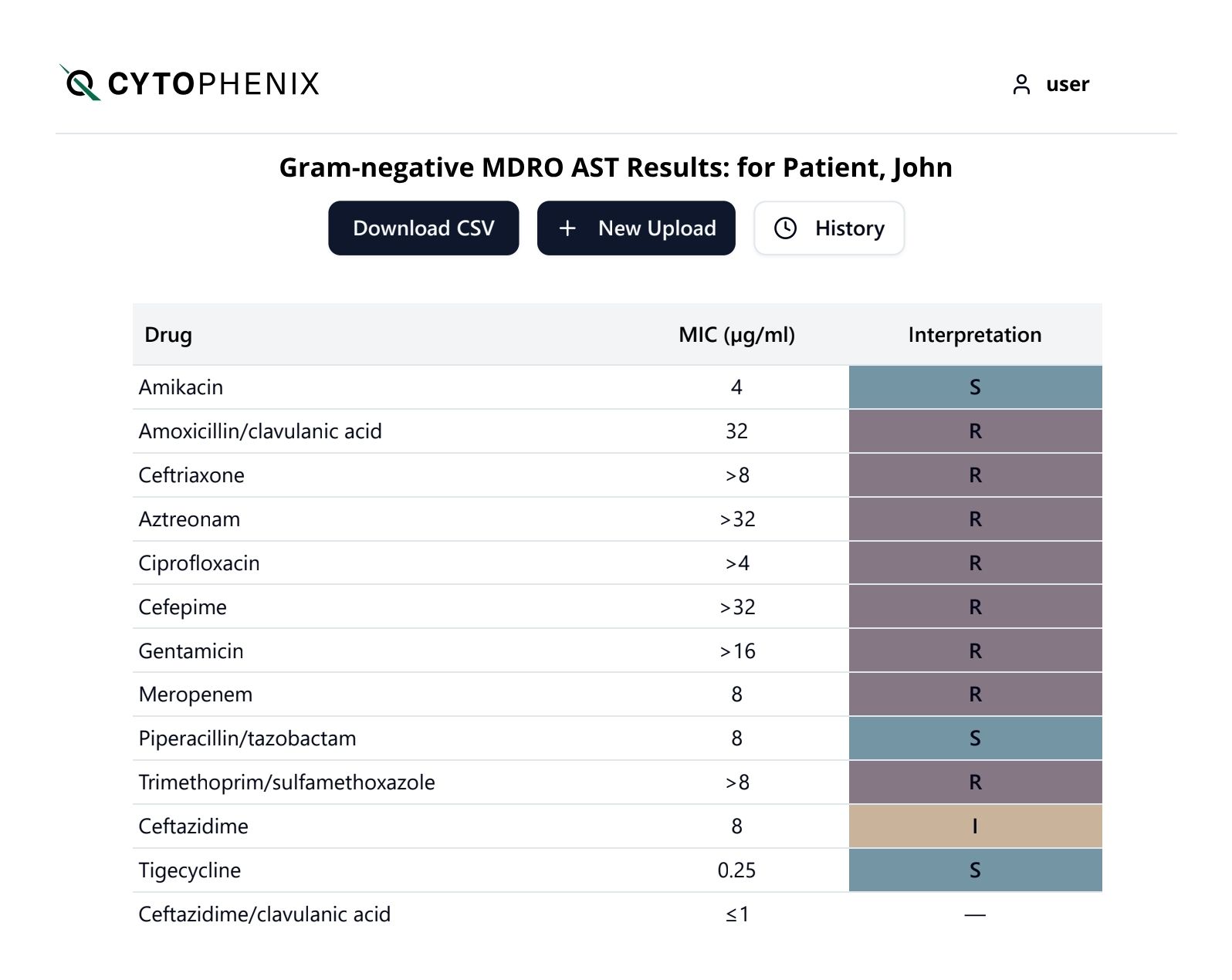Click the R badge for Meropenem

pyautogui.click(x=975, y=694)
